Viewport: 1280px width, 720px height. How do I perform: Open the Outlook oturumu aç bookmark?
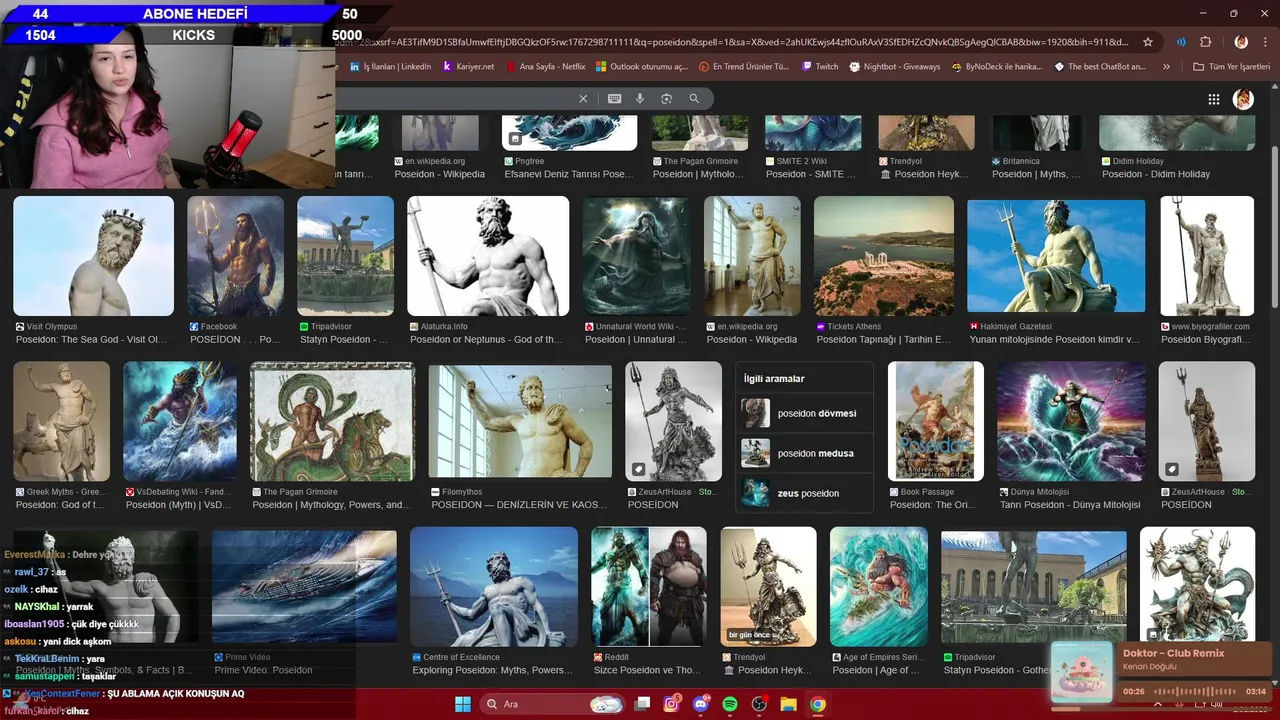coord(642,66)
